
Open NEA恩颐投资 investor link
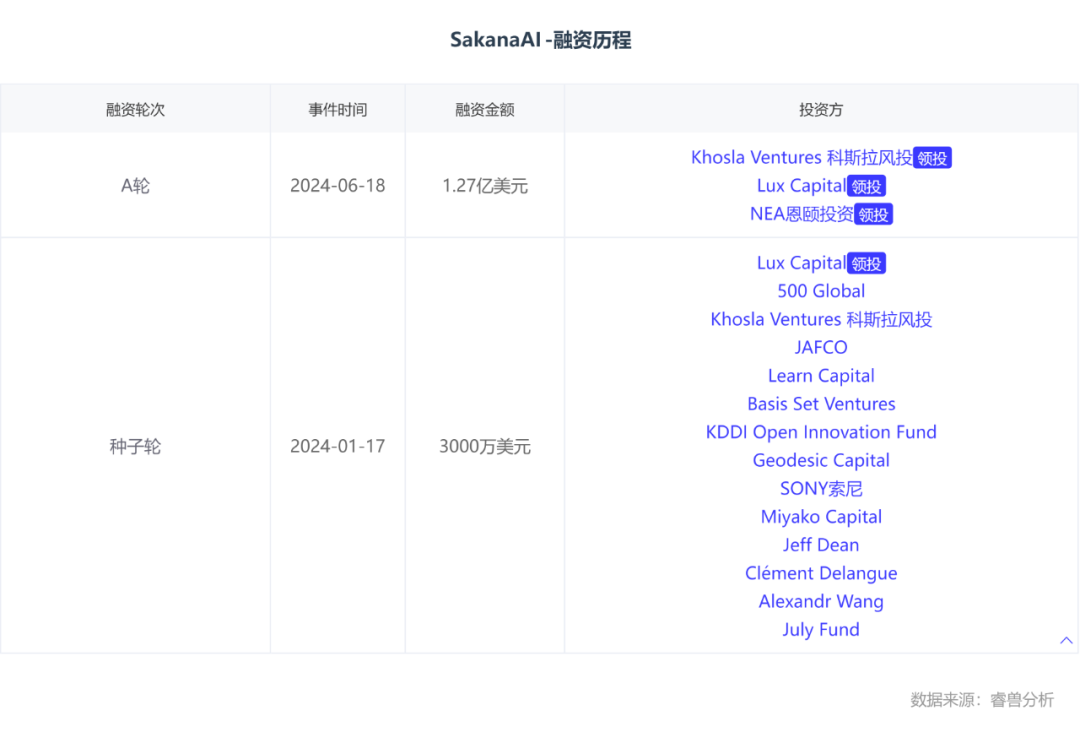pos(801,214)
